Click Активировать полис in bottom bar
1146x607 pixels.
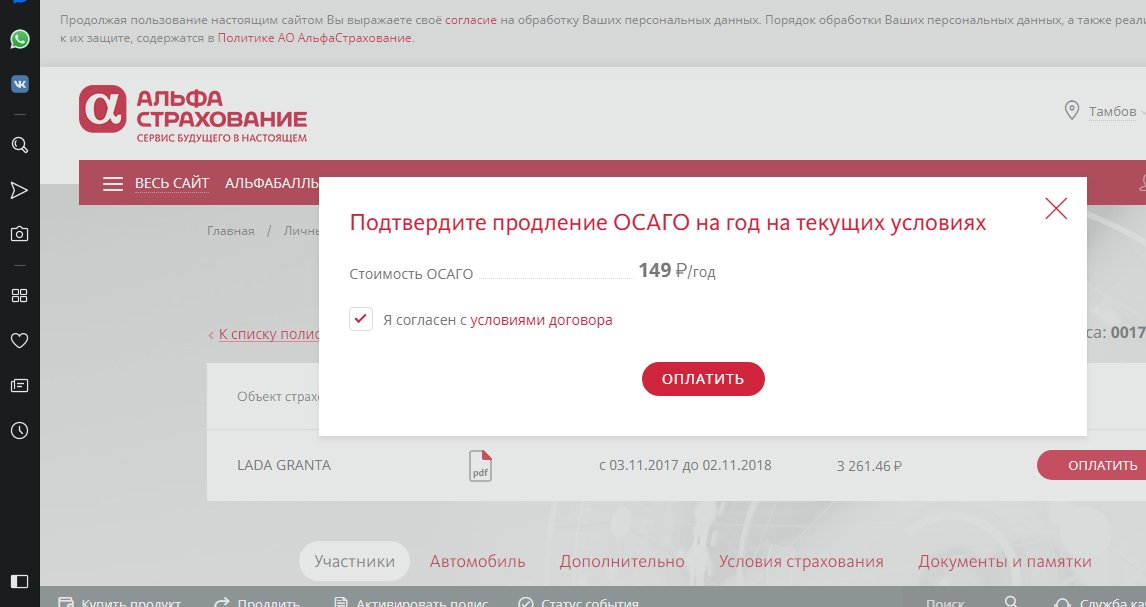[411, 603]
